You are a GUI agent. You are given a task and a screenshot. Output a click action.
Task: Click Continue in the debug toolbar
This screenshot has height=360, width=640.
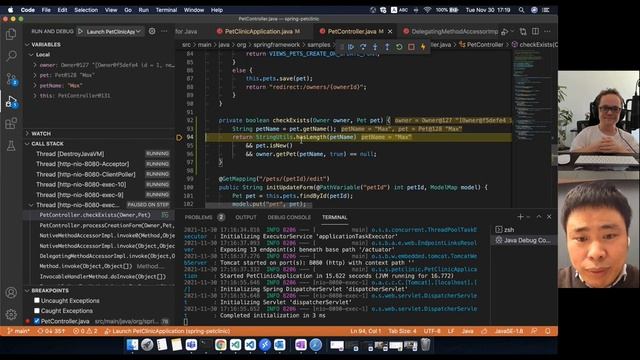pos(351,47)
